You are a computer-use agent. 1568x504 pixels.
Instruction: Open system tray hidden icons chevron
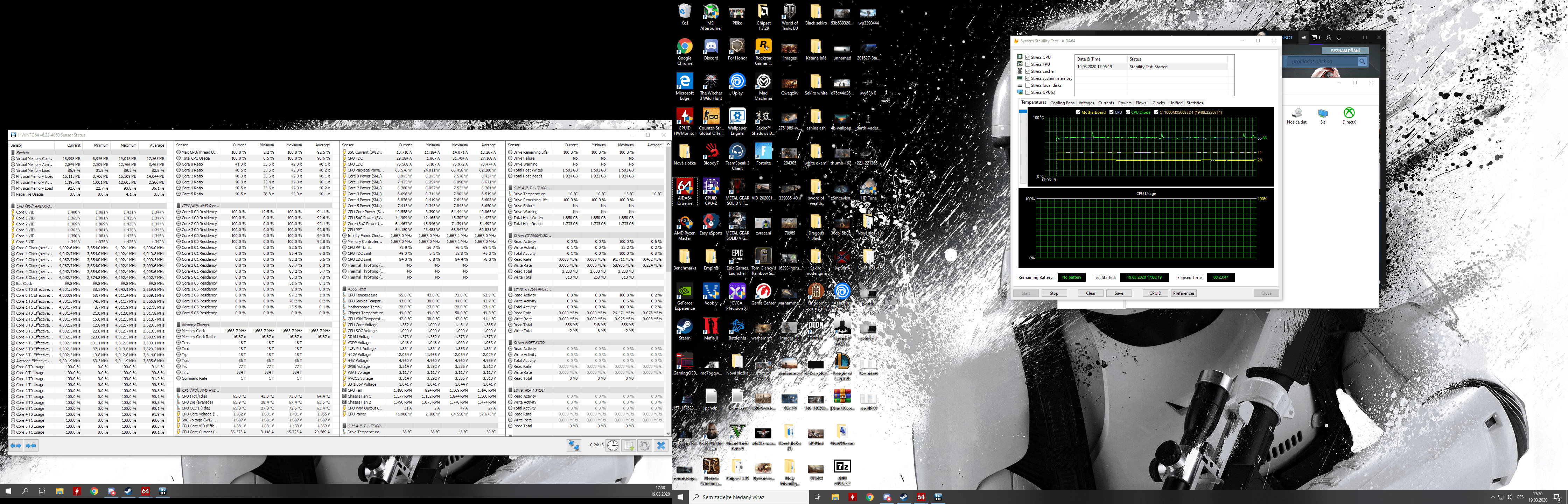point(1492,497)
